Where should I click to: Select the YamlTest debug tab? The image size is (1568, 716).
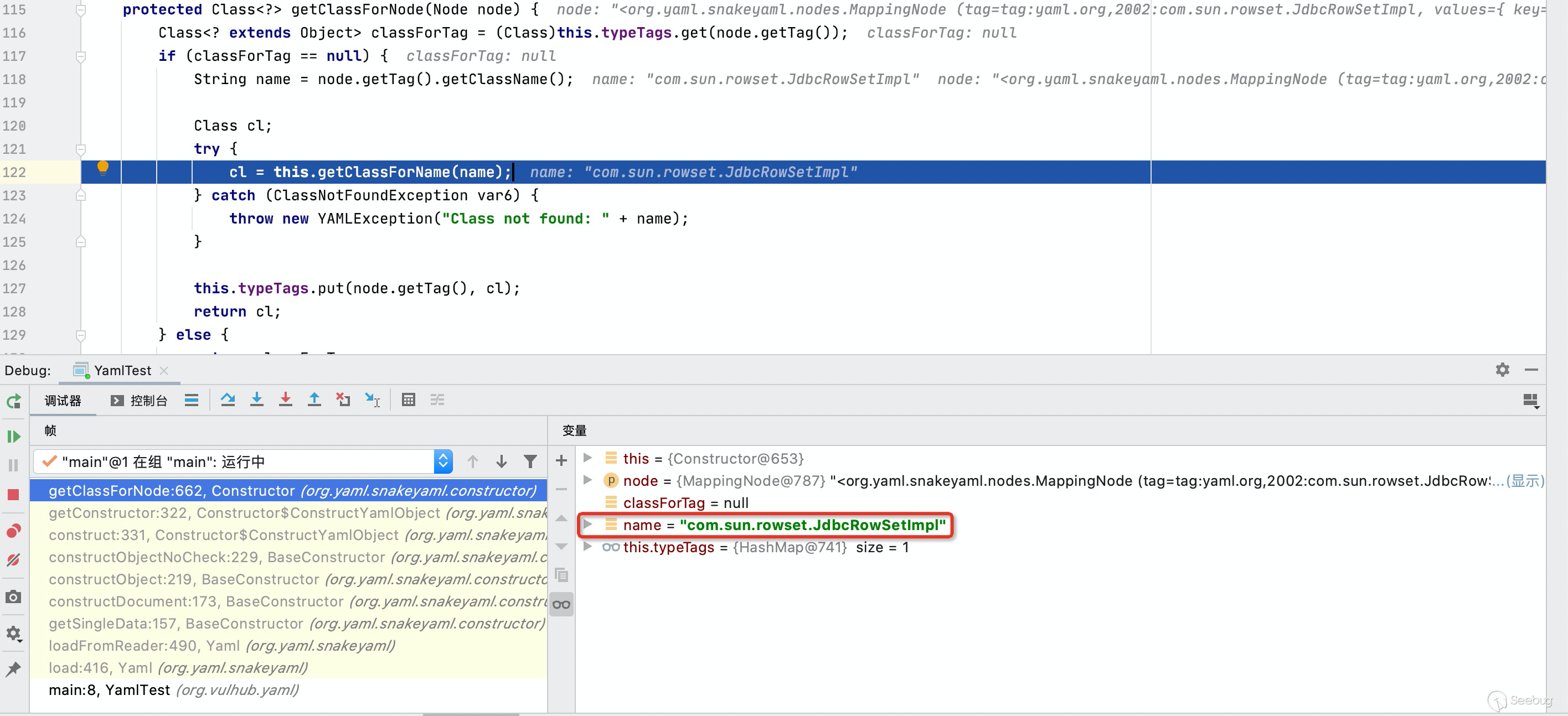point(122,371)
